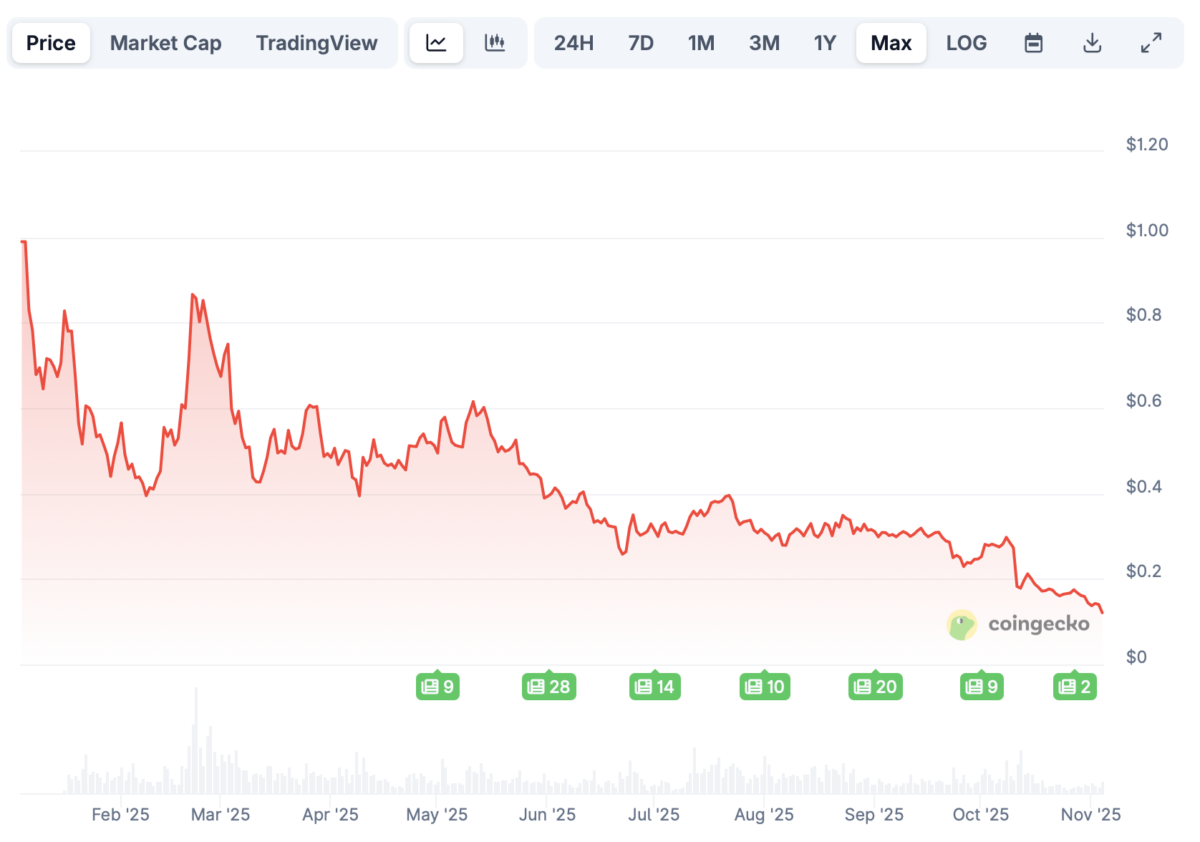
Task: Click the coingecko gecko logo
Action: point(961,624)
